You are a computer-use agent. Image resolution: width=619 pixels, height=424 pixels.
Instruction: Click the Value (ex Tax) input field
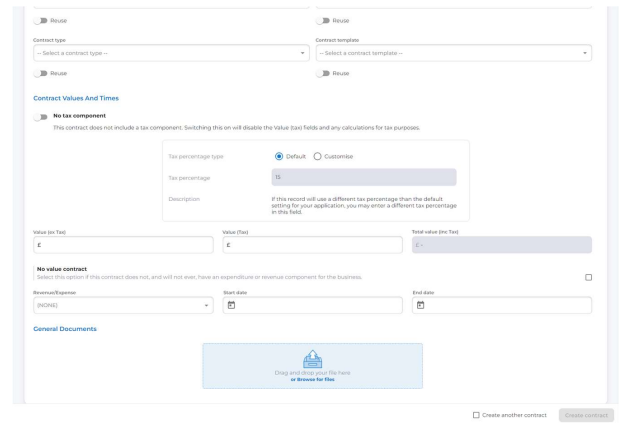123,245
